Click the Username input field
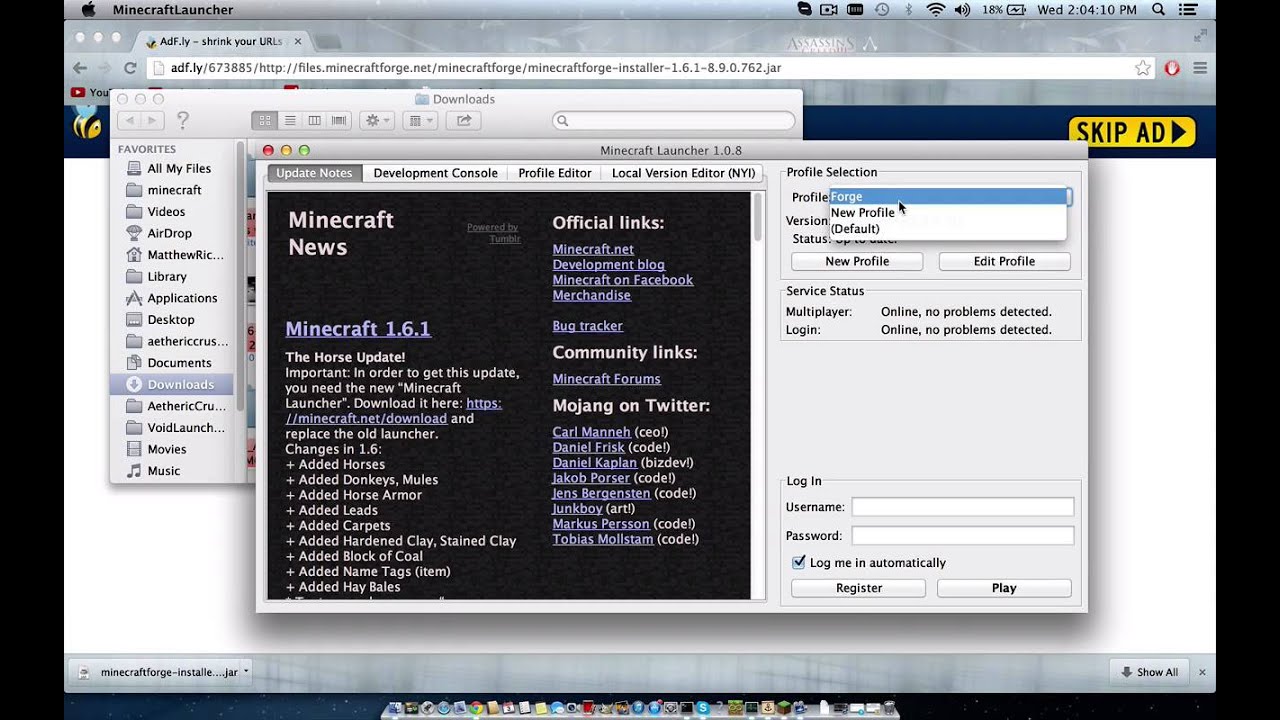 tap(962, 507)
